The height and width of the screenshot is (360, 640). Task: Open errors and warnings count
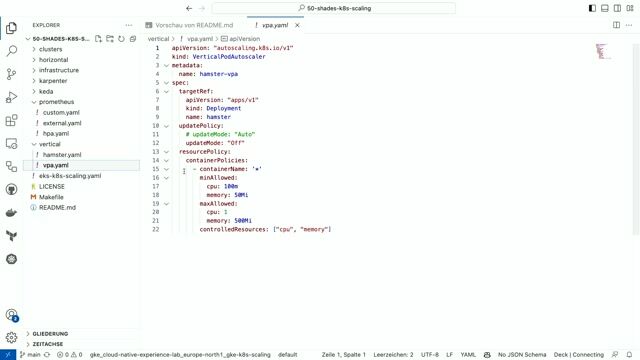tap(69, 355)
